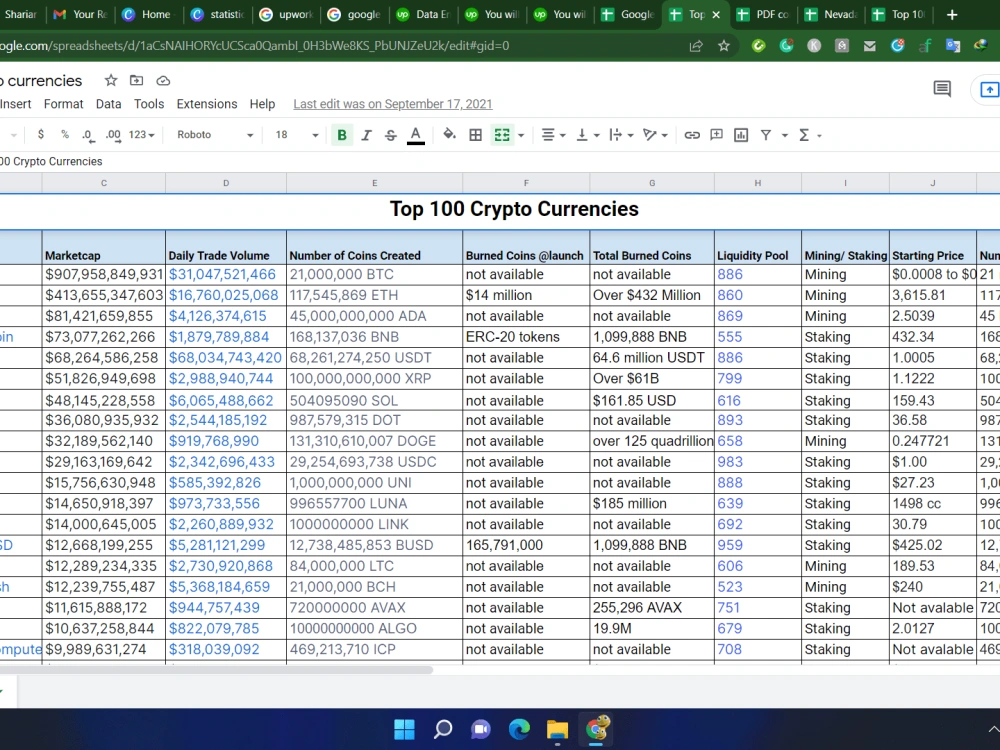Toggle strikethrough formatting
The image size is (1000, 750).
391,135
